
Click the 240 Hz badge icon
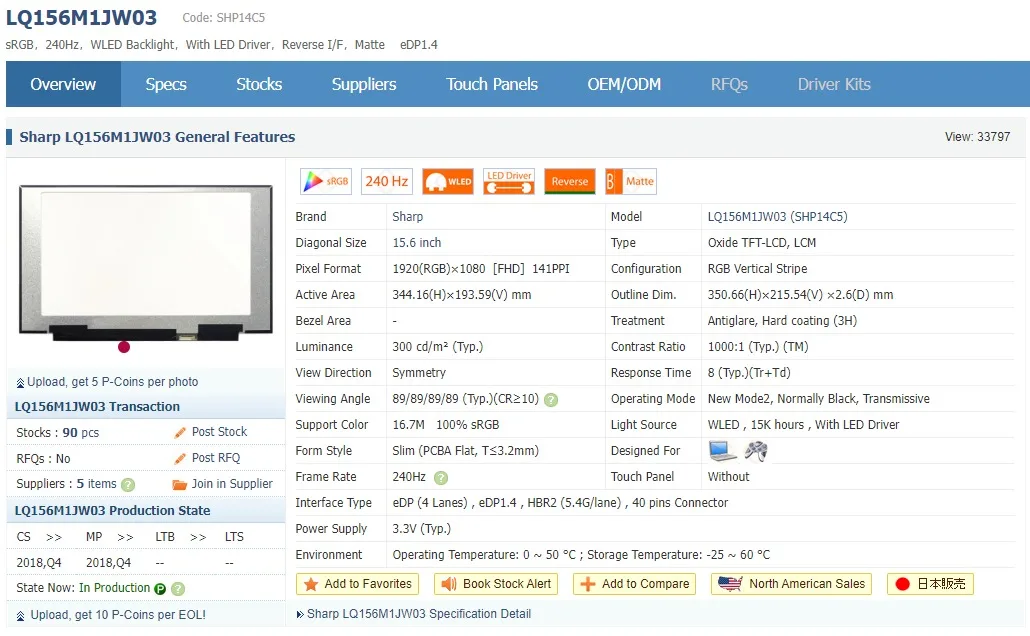[x=387, y=181]
